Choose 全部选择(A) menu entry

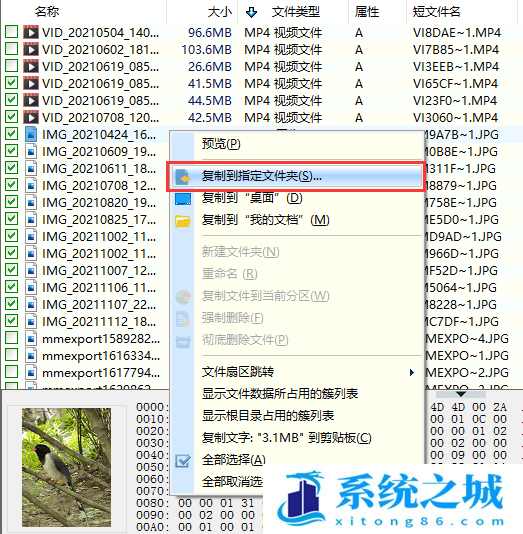click(234, 460)
